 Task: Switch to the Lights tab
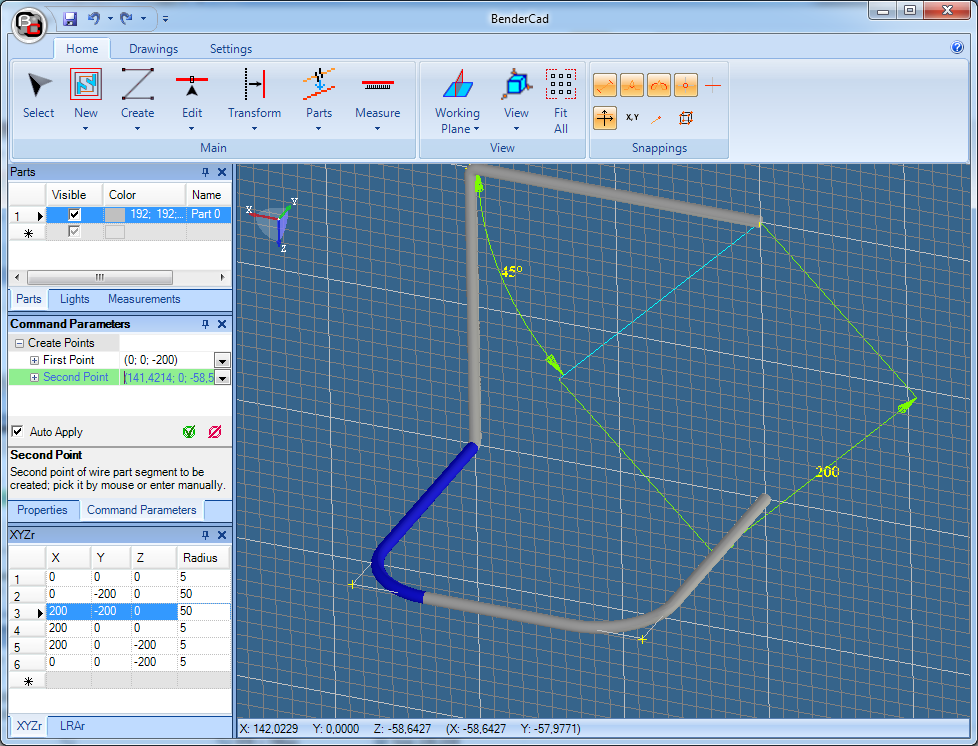(x=74, y=299)
